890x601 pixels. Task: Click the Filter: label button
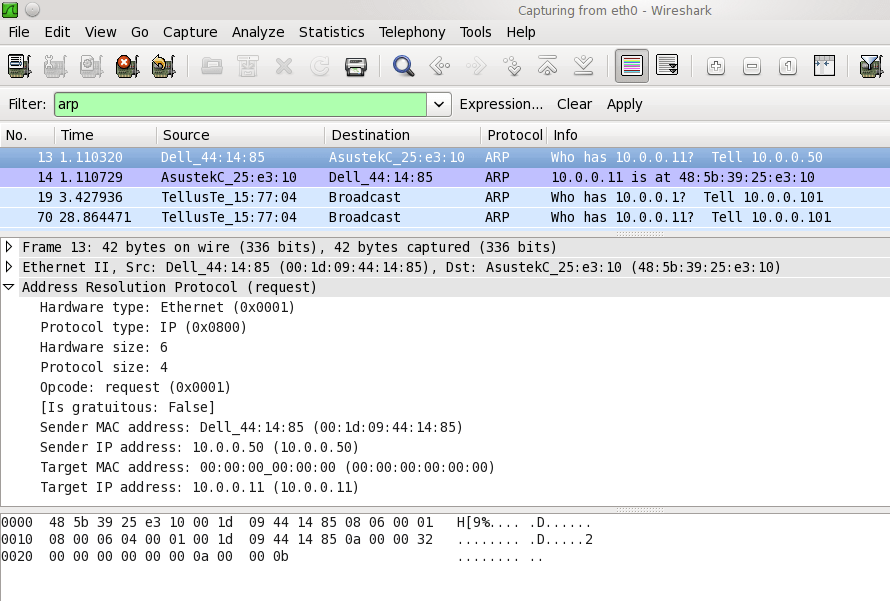click(x=27, y=104)
